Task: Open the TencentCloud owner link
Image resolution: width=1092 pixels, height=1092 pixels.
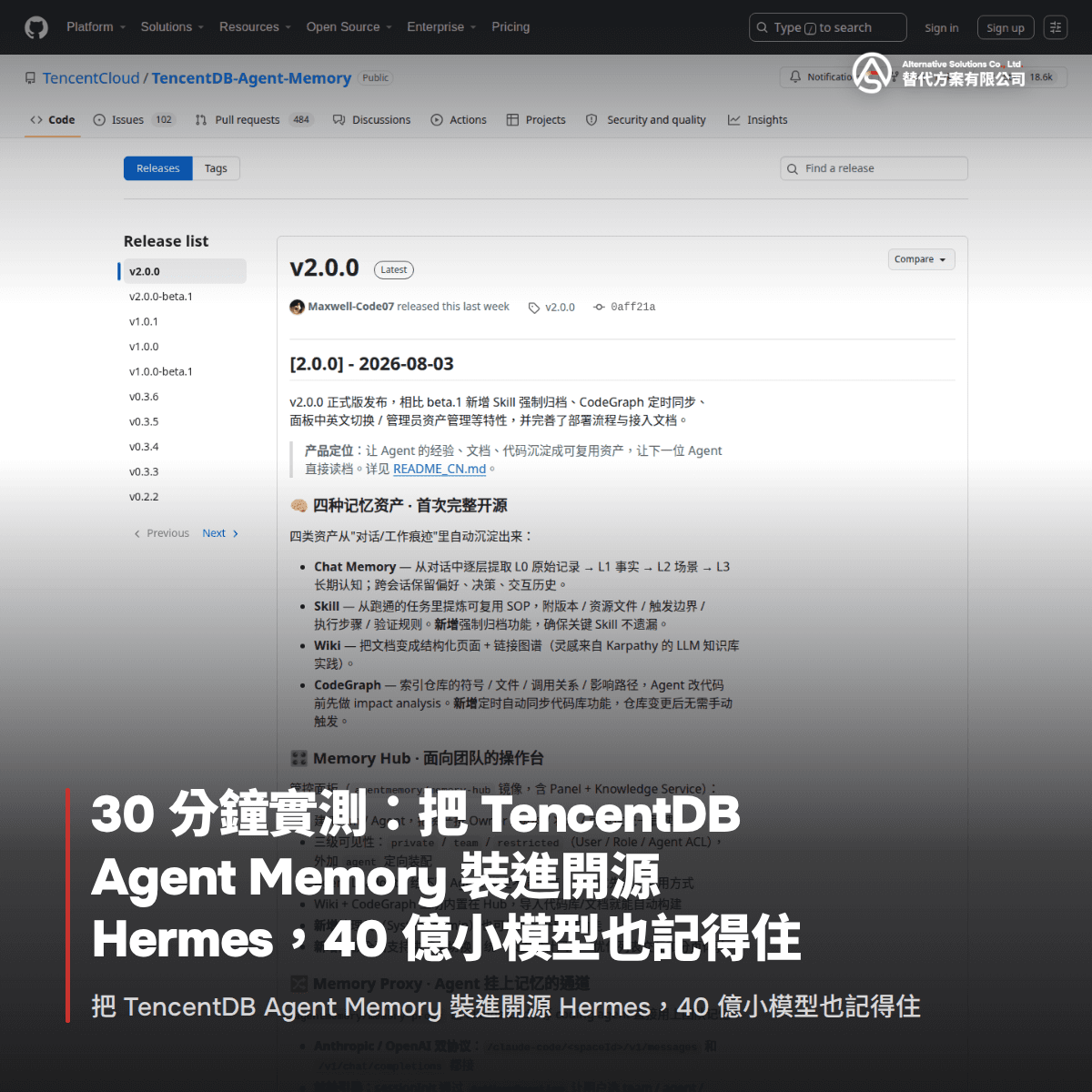Action: (91, 78)
